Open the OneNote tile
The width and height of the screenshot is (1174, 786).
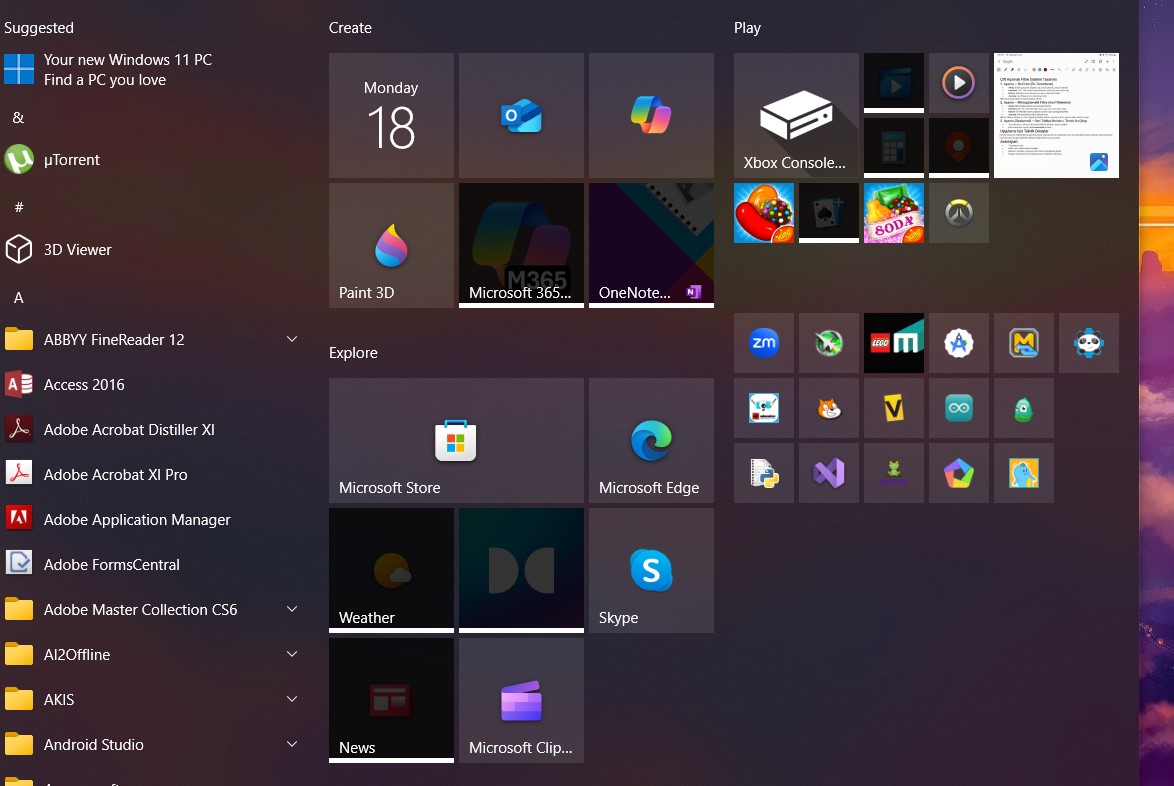651,246
